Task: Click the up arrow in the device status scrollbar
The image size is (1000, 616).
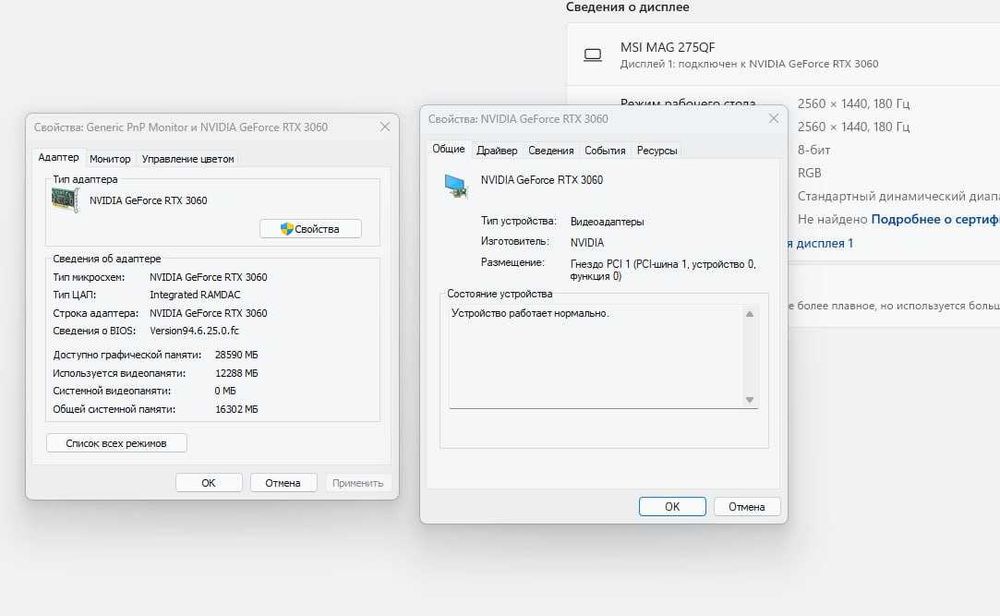Action: [750, 314]
